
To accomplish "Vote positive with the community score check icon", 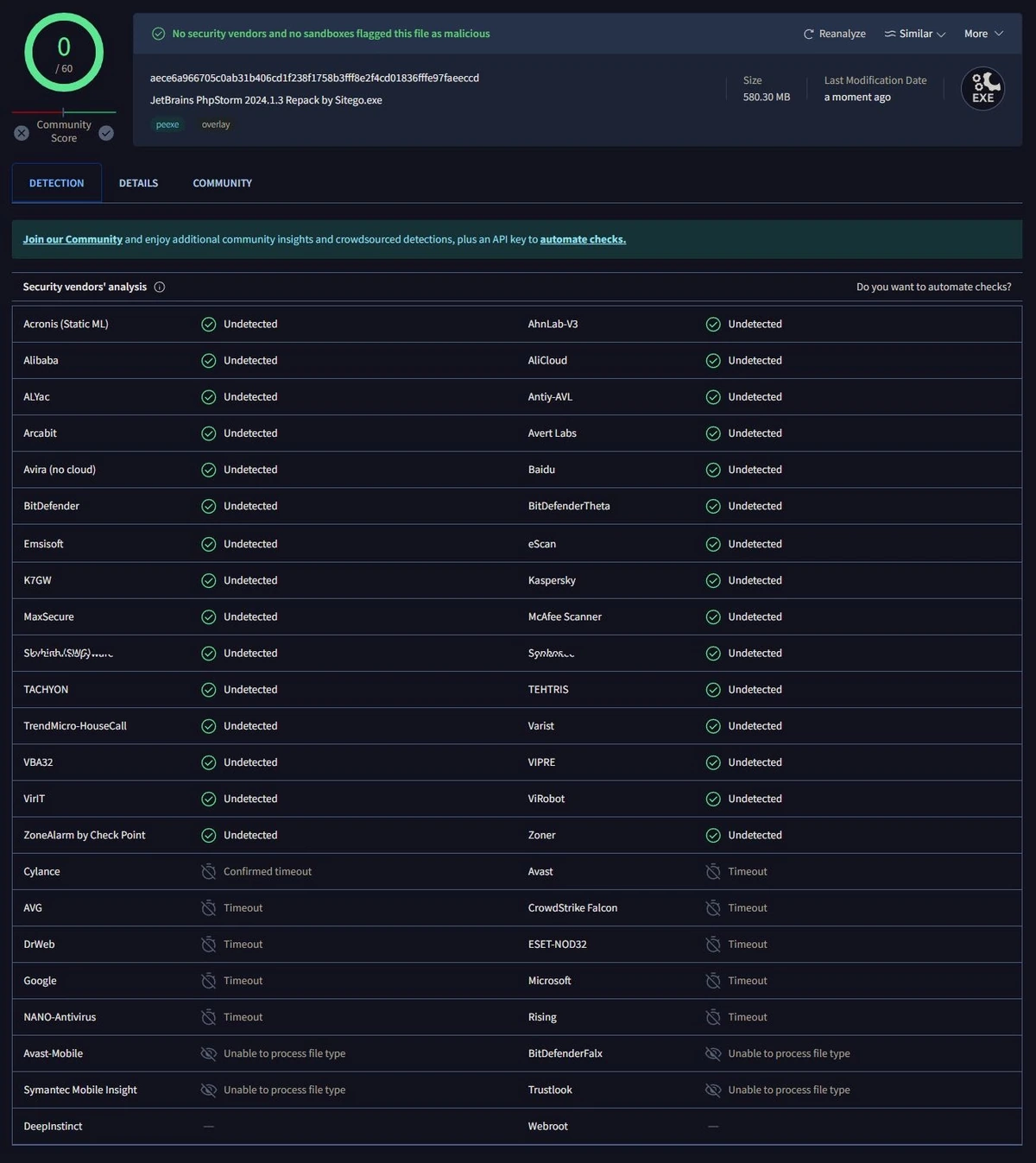I will pos(106,133).
